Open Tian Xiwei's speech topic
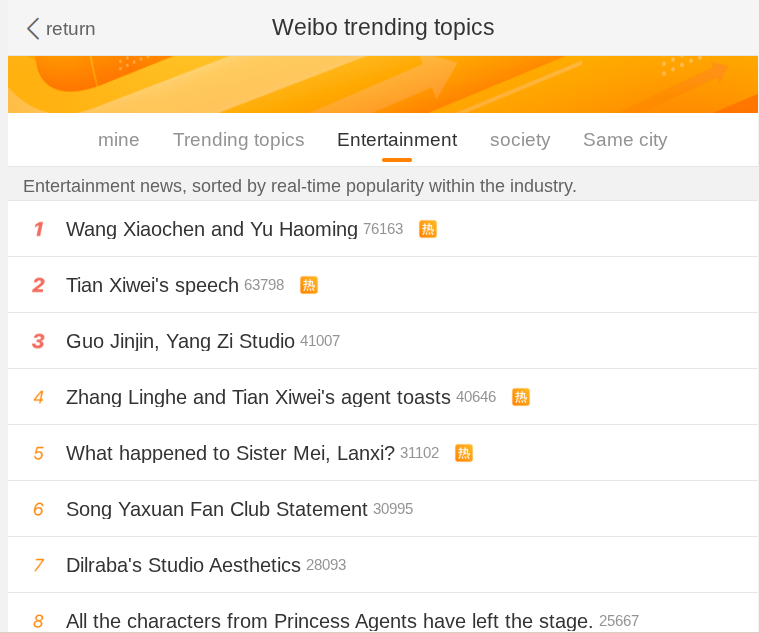Image resolution: width=759 pixels, height=633 pixels. pyautogui.click(x=152, y=285)
